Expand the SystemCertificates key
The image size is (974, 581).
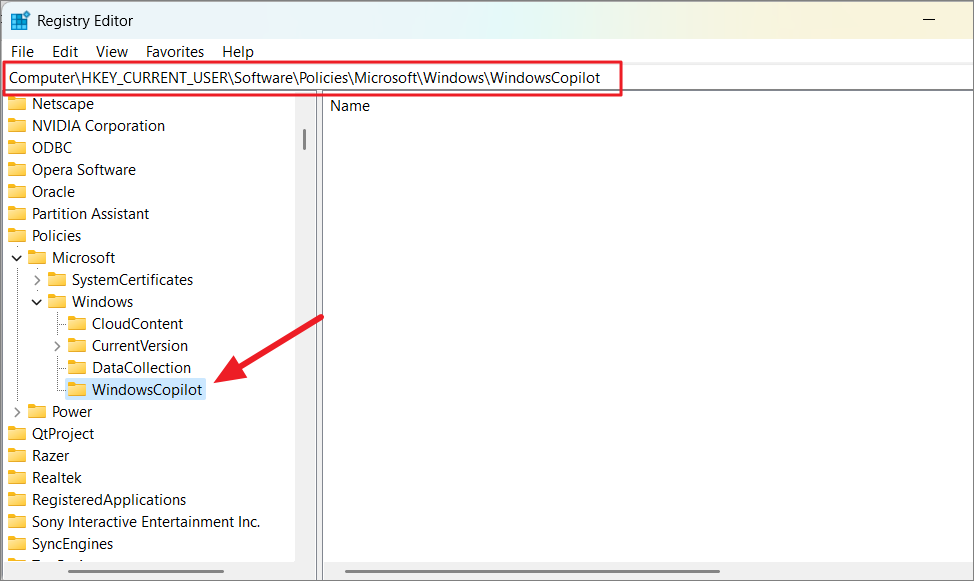click(x=37, y=279)
